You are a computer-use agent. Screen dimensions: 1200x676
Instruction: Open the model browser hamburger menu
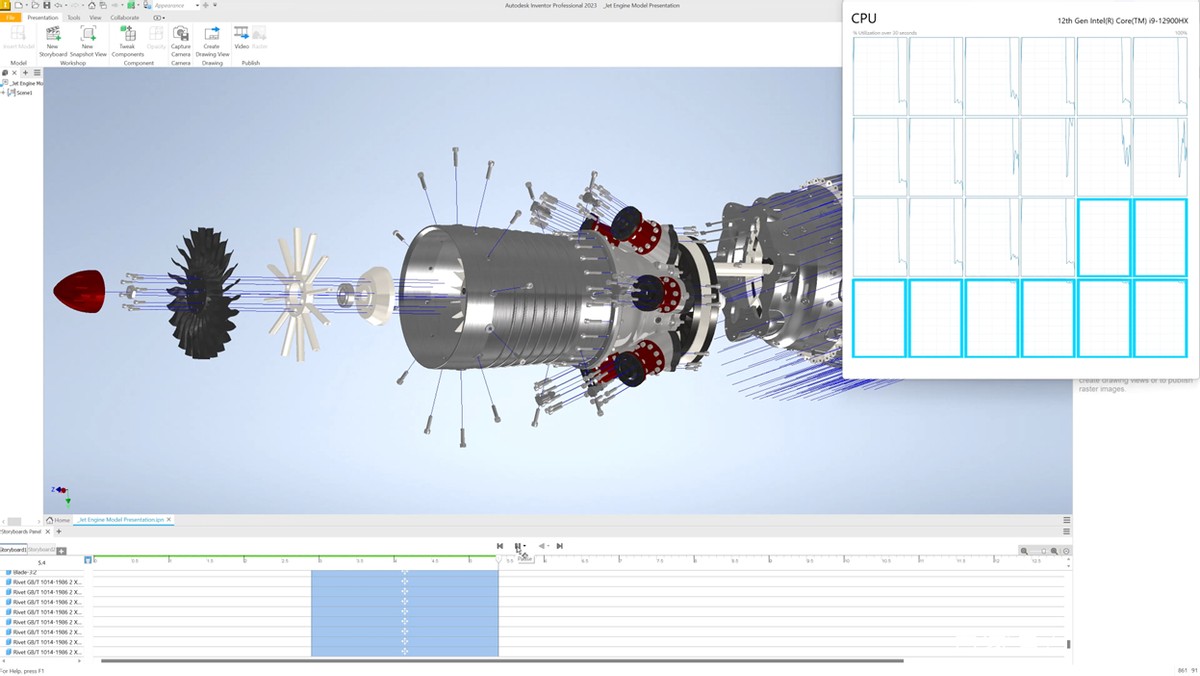tap(37, 73)
